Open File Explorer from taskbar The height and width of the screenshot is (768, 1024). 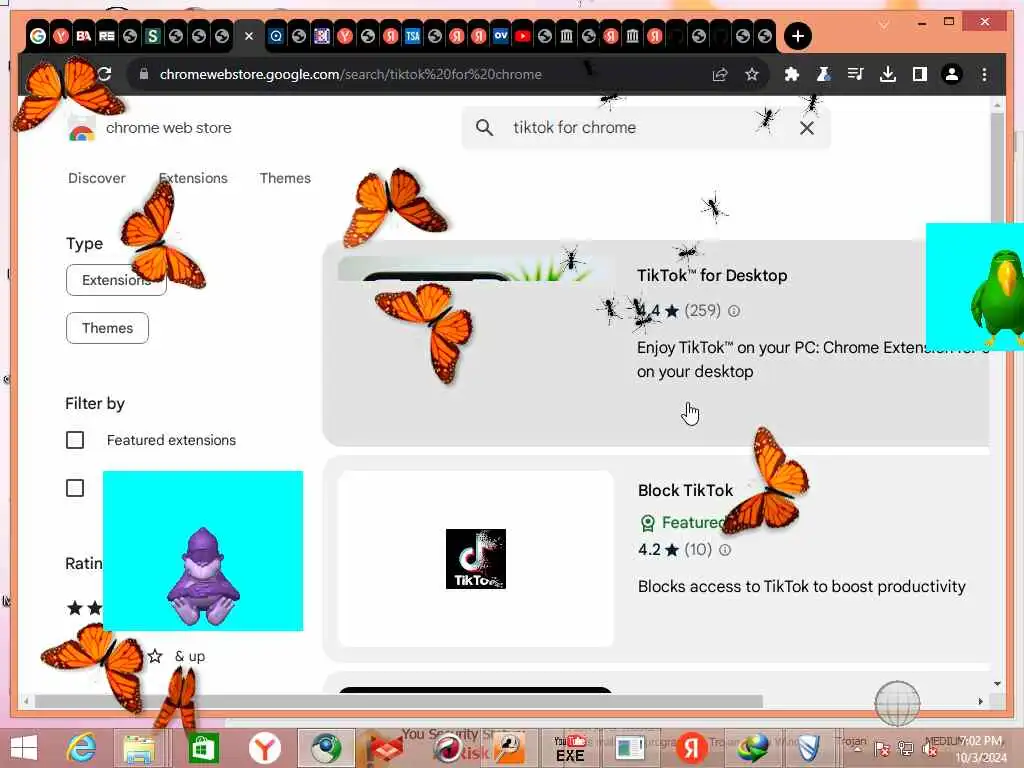pyautogui.click(x=139, y=749)
